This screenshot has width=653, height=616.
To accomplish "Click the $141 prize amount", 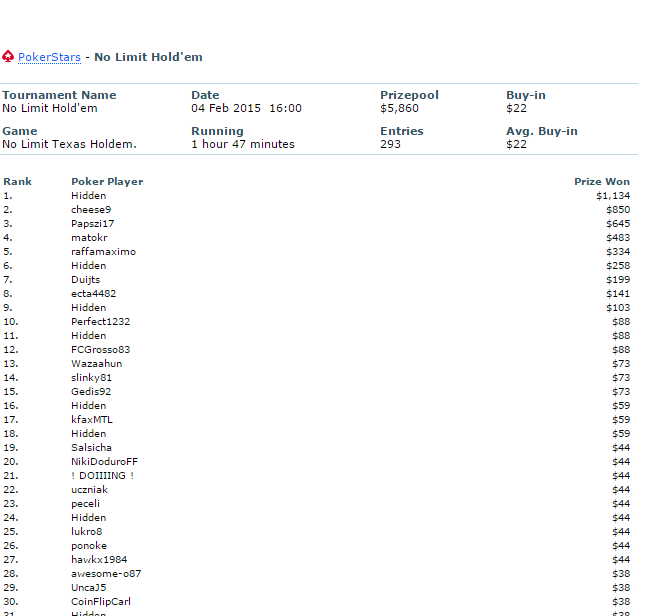I will point(618,294).
